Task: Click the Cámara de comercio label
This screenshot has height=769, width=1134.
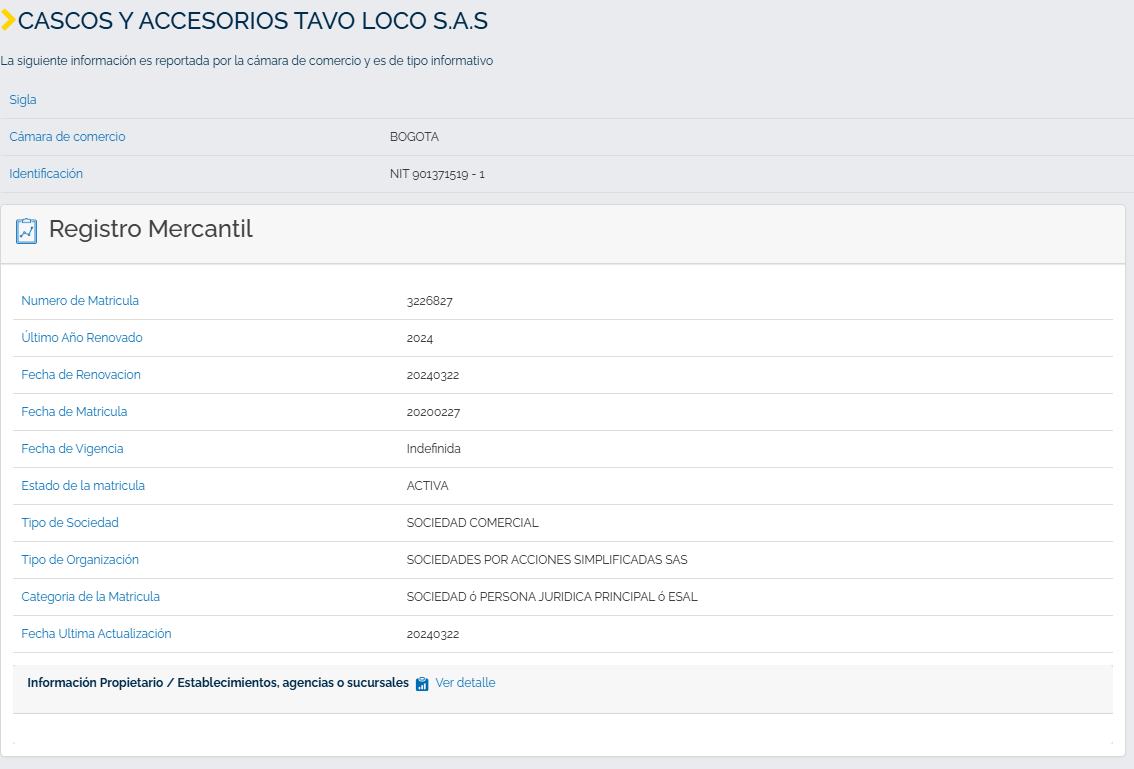Action: tap(67, 137)
